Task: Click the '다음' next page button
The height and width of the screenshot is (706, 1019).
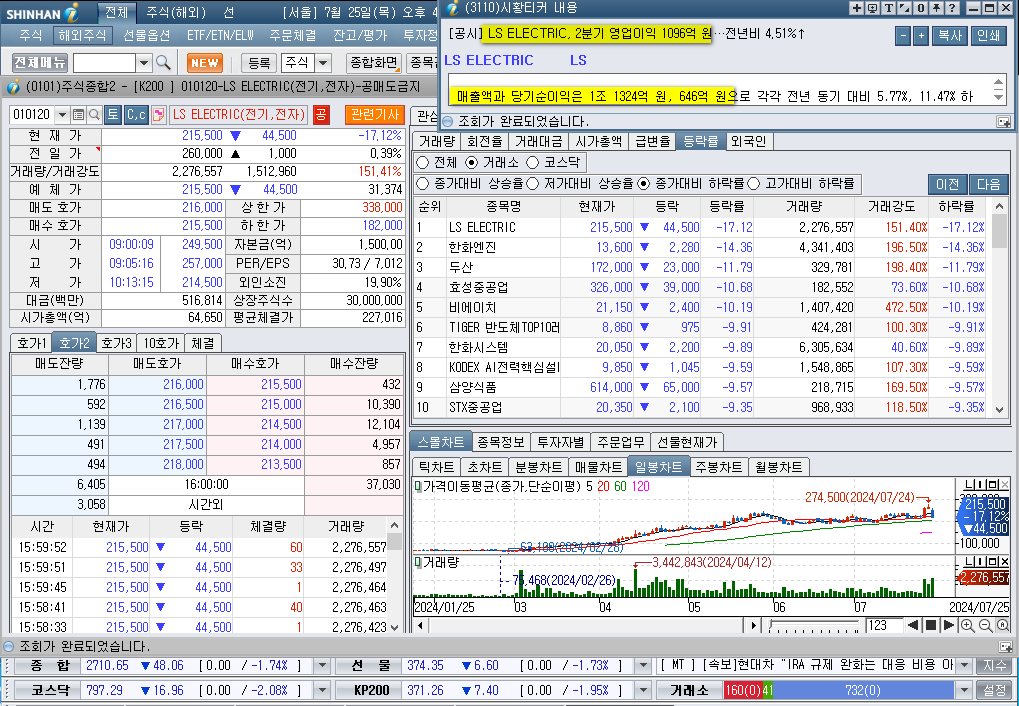Action: (x=988, y=185)
